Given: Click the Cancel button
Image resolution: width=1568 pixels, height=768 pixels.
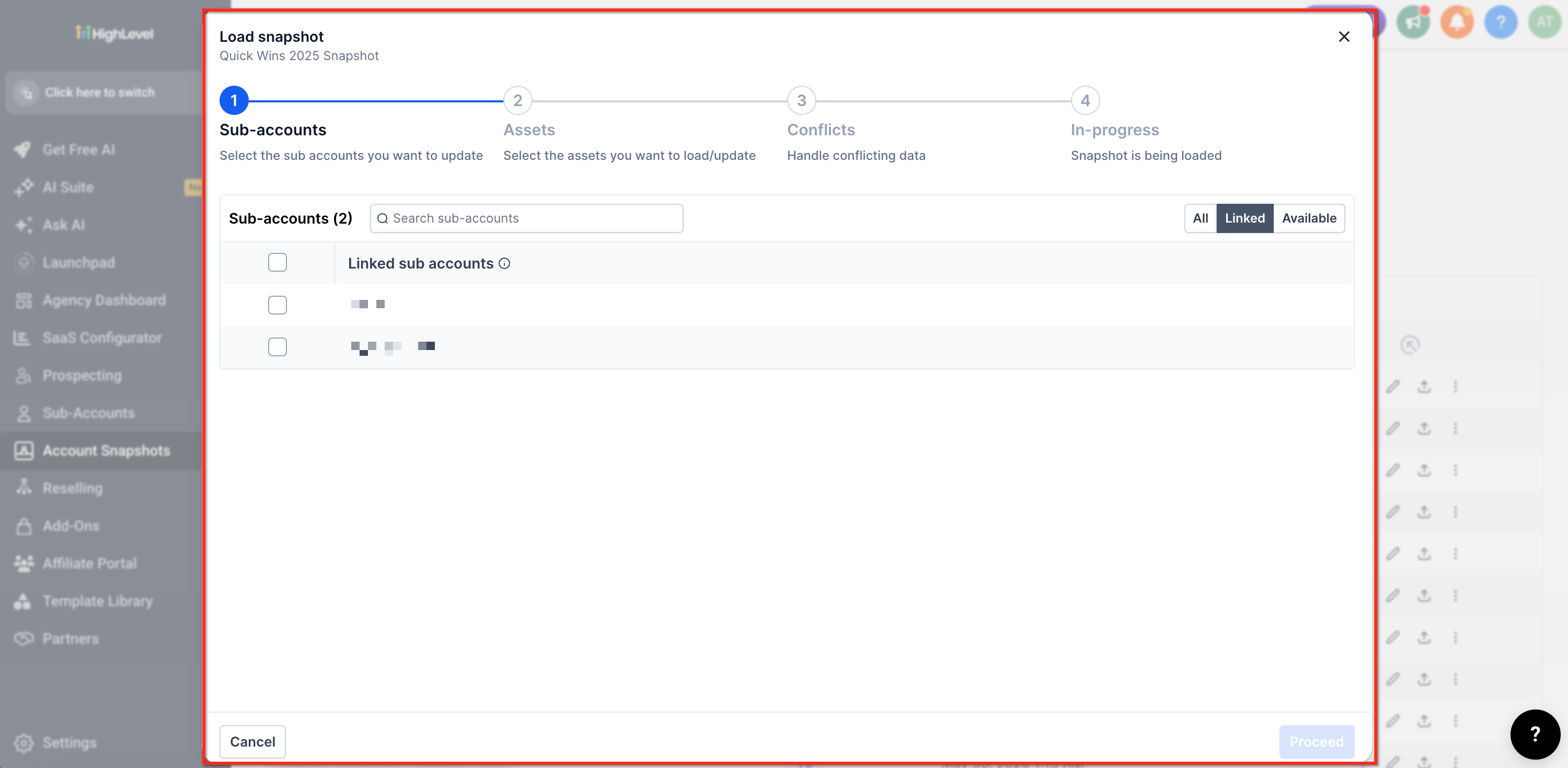Looking at the screenshot, I should [x=252, y=742].
